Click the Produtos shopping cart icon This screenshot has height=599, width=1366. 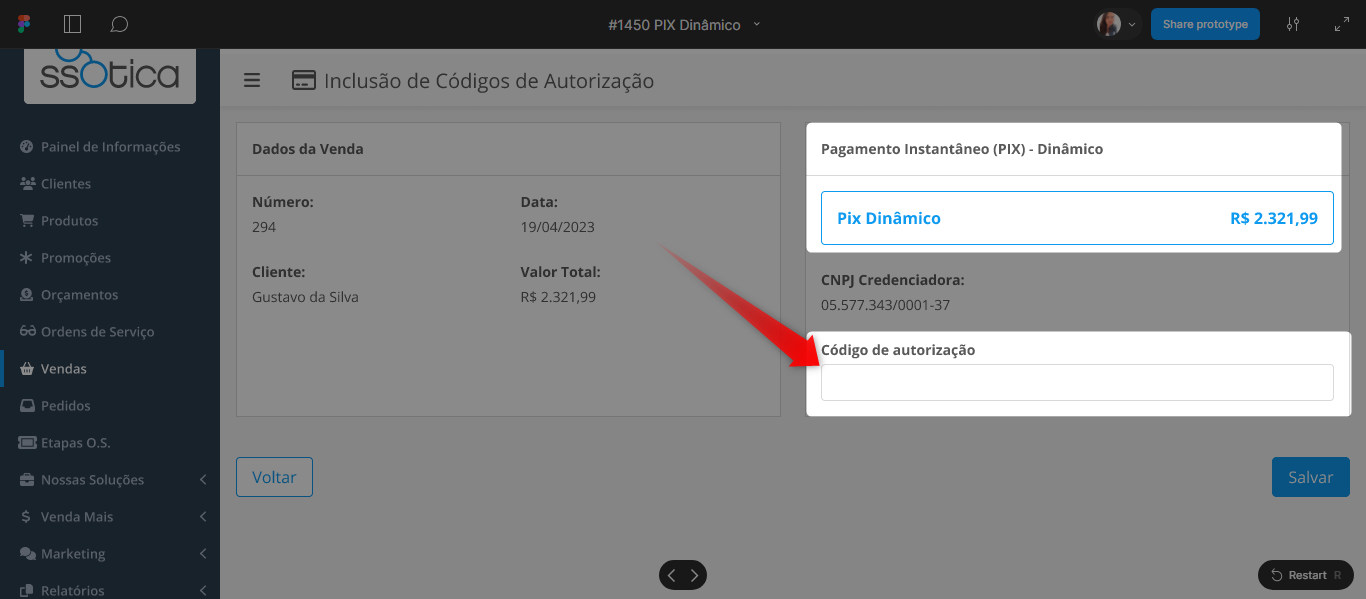click(27, 221)
